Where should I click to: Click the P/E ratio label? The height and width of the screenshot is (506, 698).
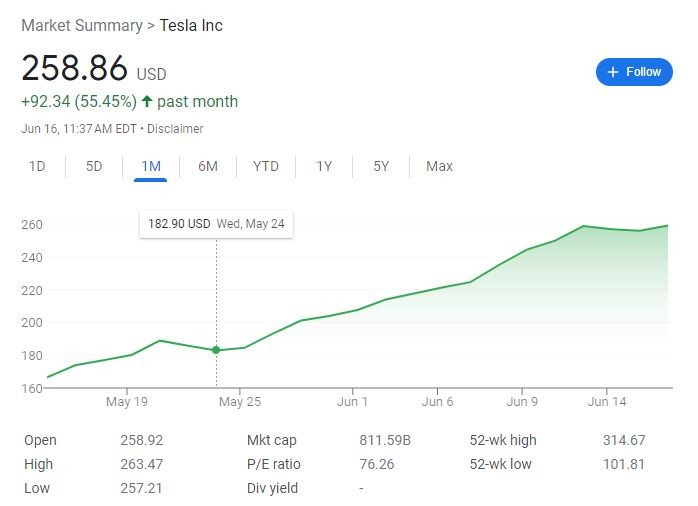pos(273,464)
